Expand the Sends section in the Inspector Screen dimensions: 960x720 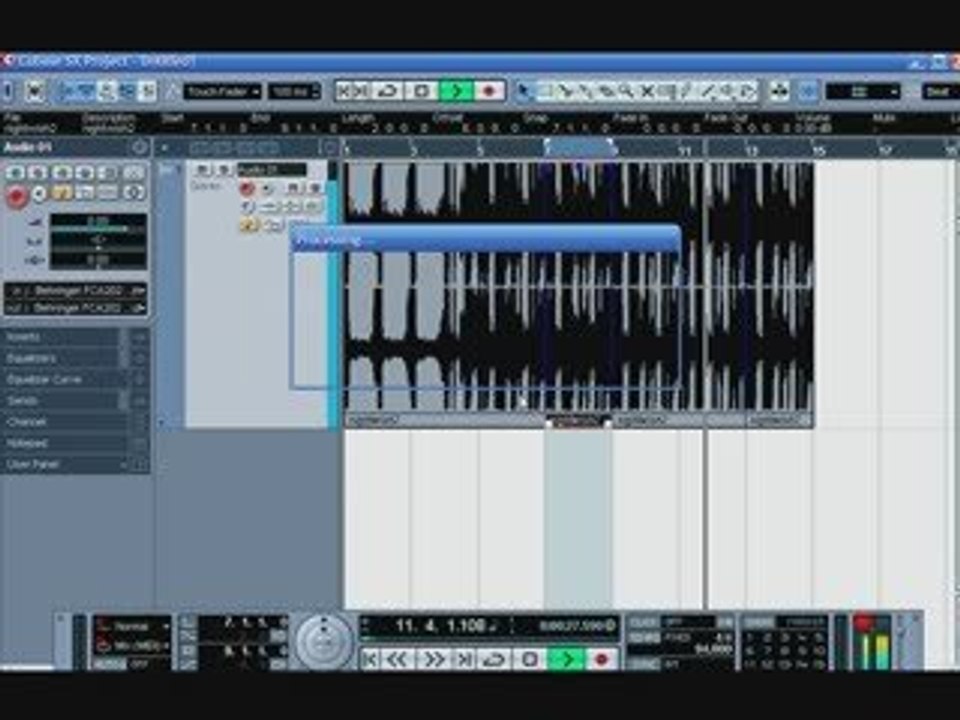(75, 400)
